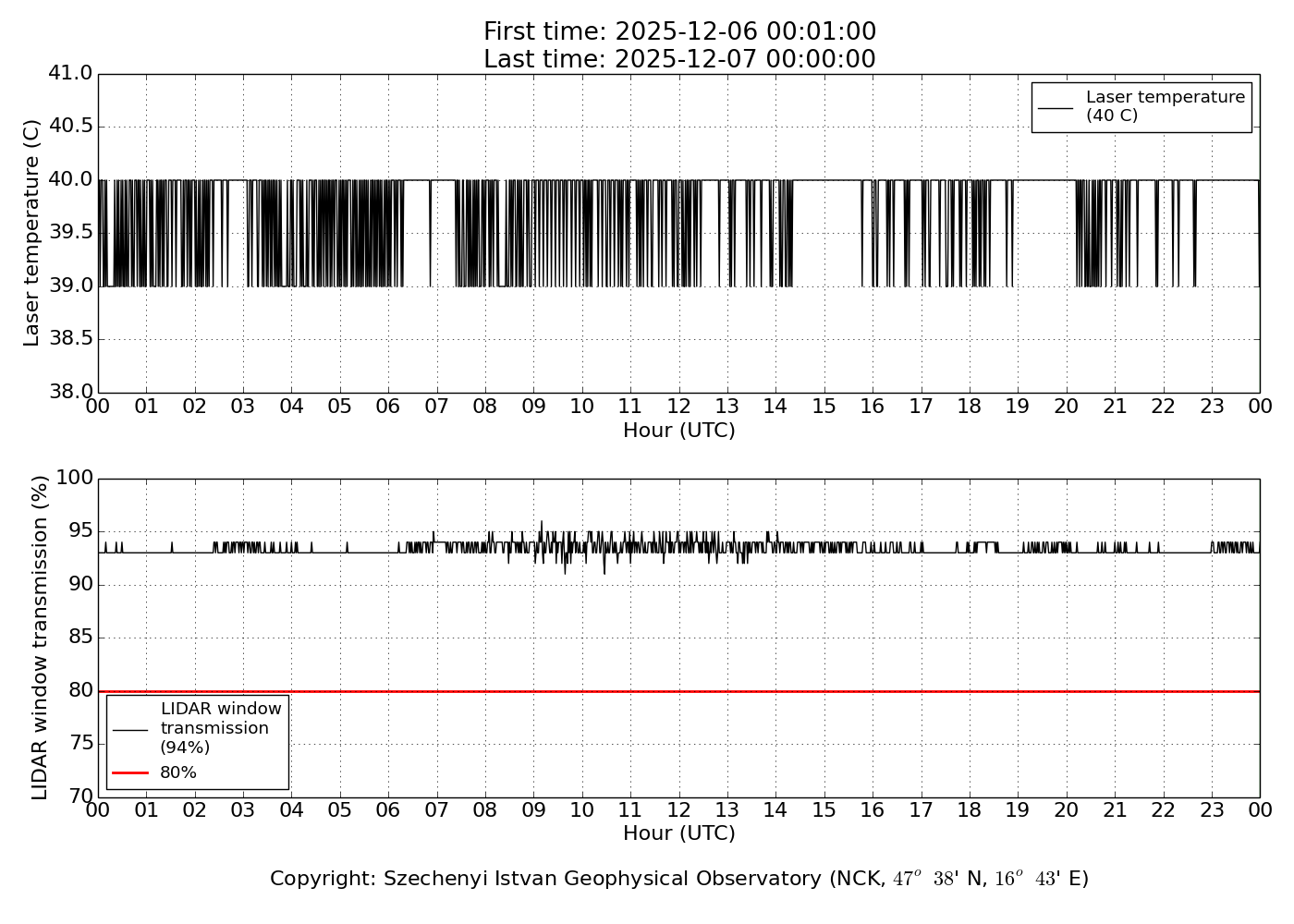This screenshot has width=1294, height=924.
Task: Click the 38.5 tick on the temperature axis
Action: tap(70, 339)
